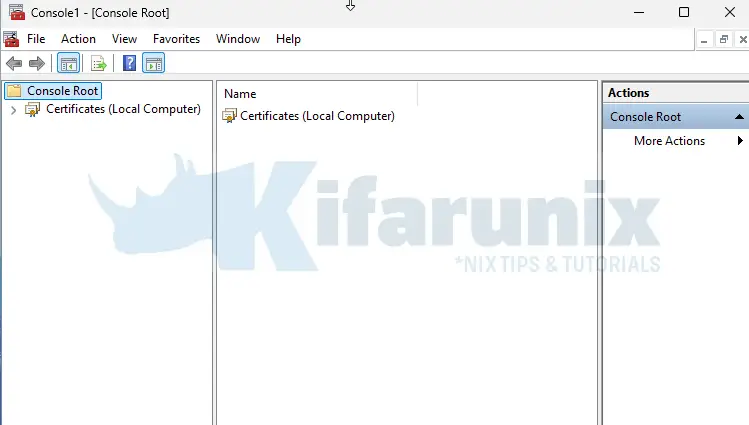Click the Console Root folder icon in the tree
749x425 pixels.
coord(14,91)
